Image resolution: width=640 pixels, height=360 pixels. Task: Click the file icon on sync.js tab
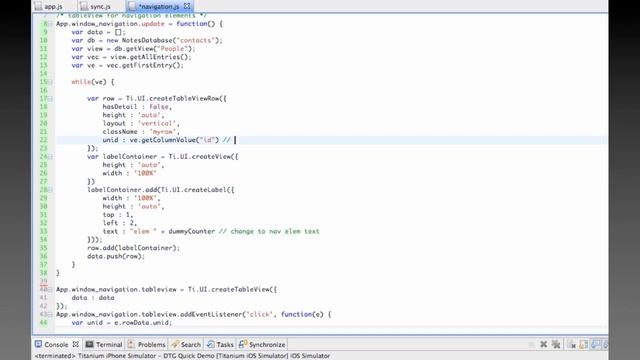click(84, 6)
